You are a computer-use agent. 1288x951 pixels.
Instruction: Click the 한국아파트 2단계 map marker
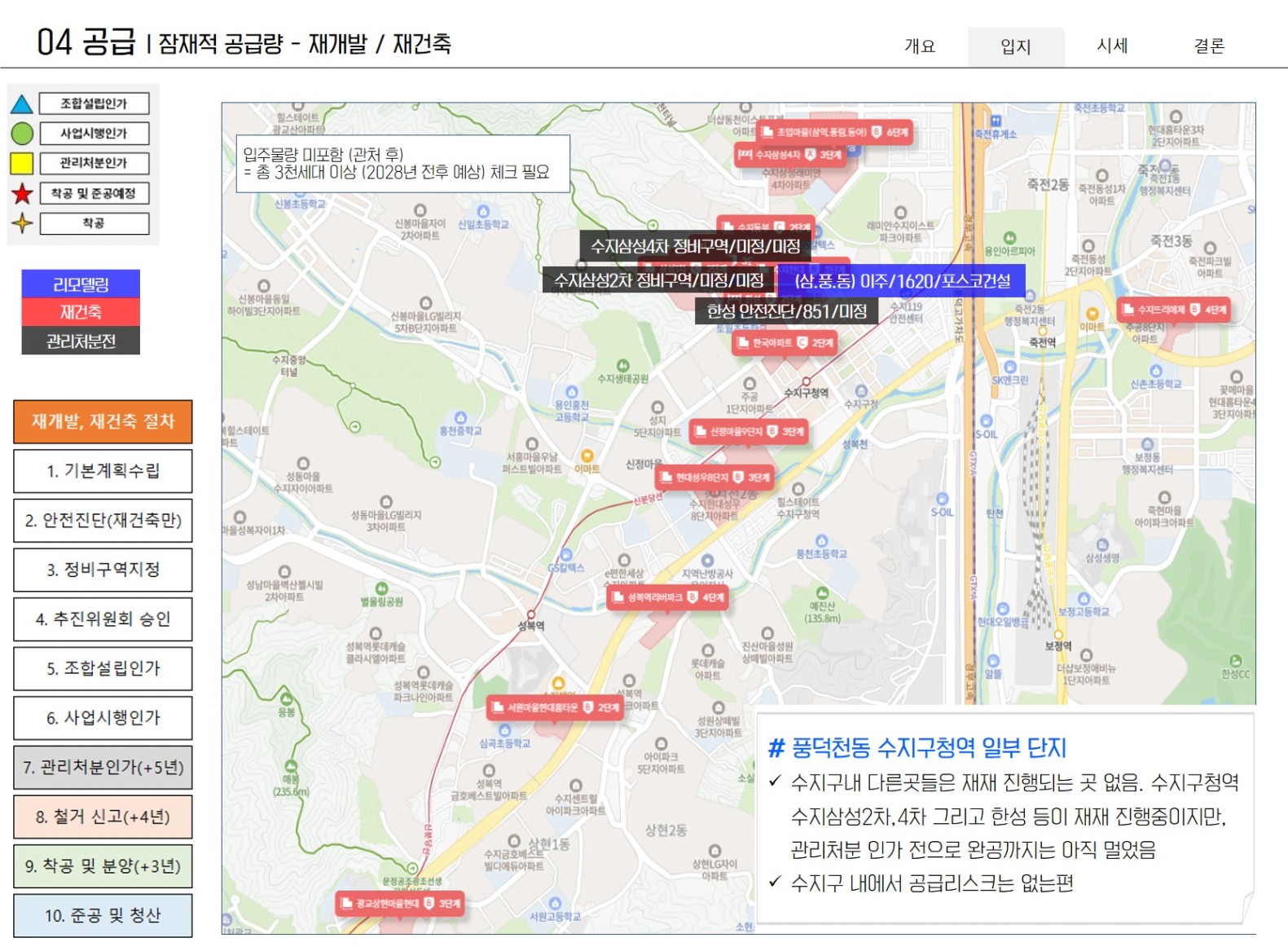785,343
